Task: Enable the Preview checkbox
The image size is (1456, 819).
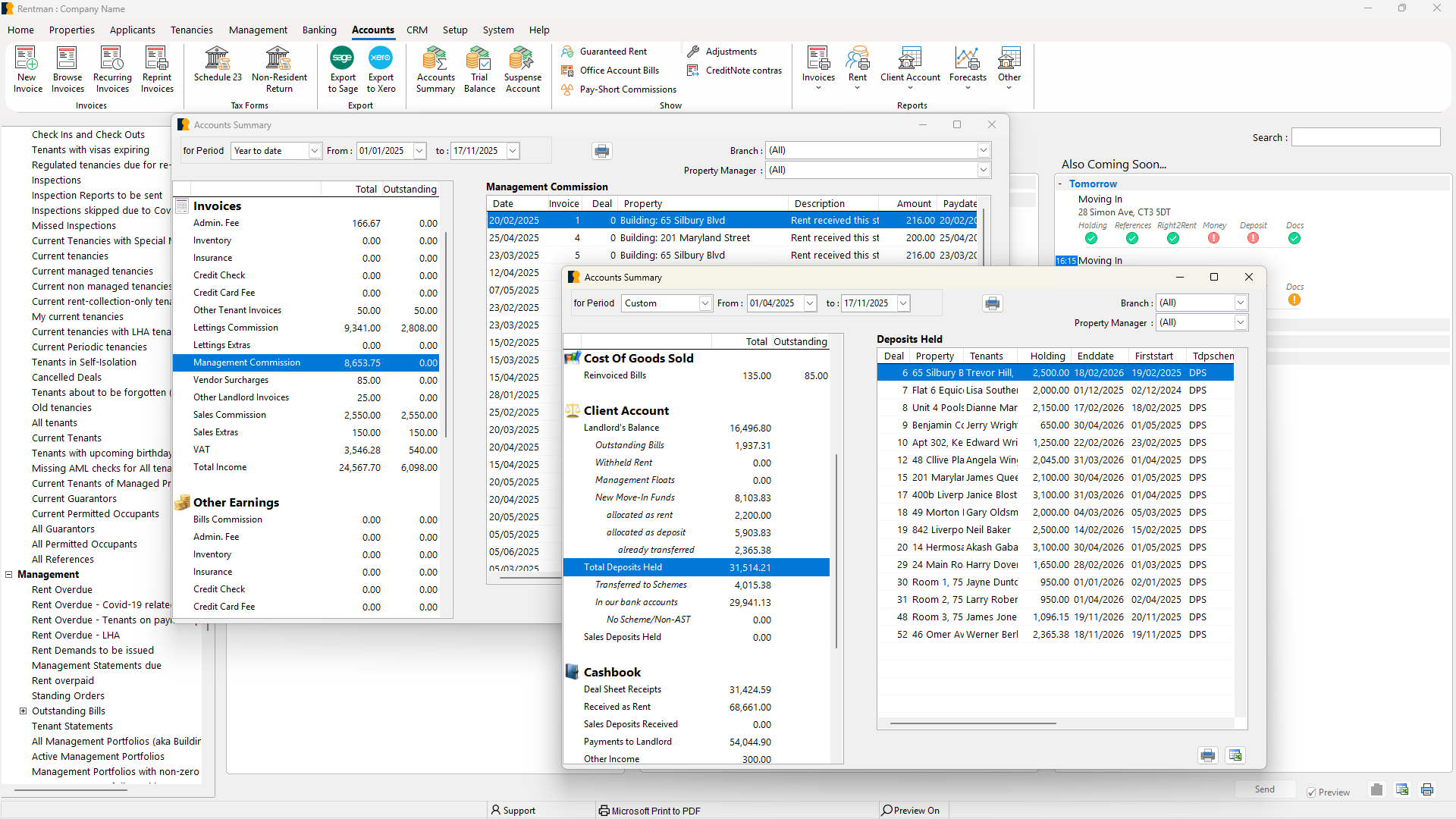Action: click(x=1311, y=792)
